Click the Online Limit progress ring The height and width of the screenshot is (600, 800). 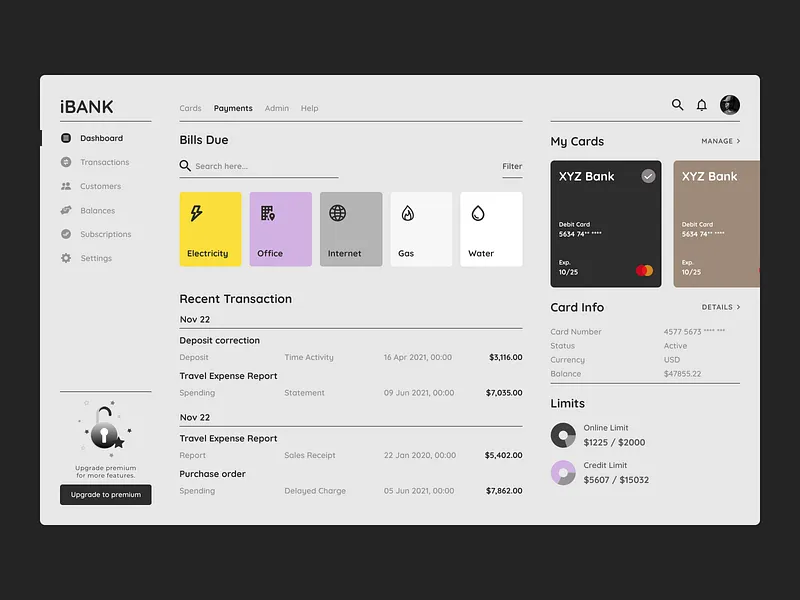[563, 434]
